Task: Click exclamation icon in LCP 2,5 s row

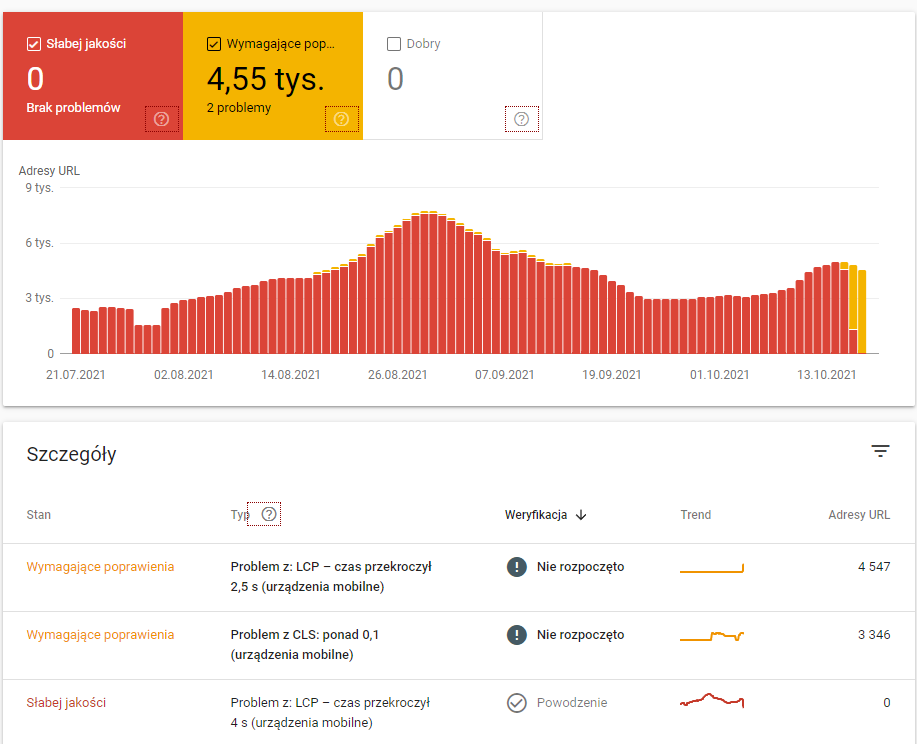Action: coord(516,567)
